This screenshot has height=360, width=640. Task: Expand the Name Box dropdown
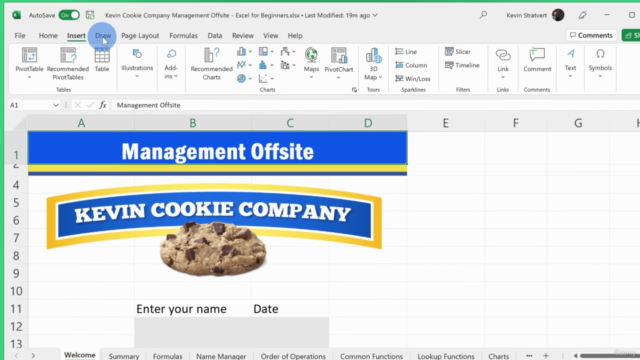pyautogui.click(x=56, y=105)
